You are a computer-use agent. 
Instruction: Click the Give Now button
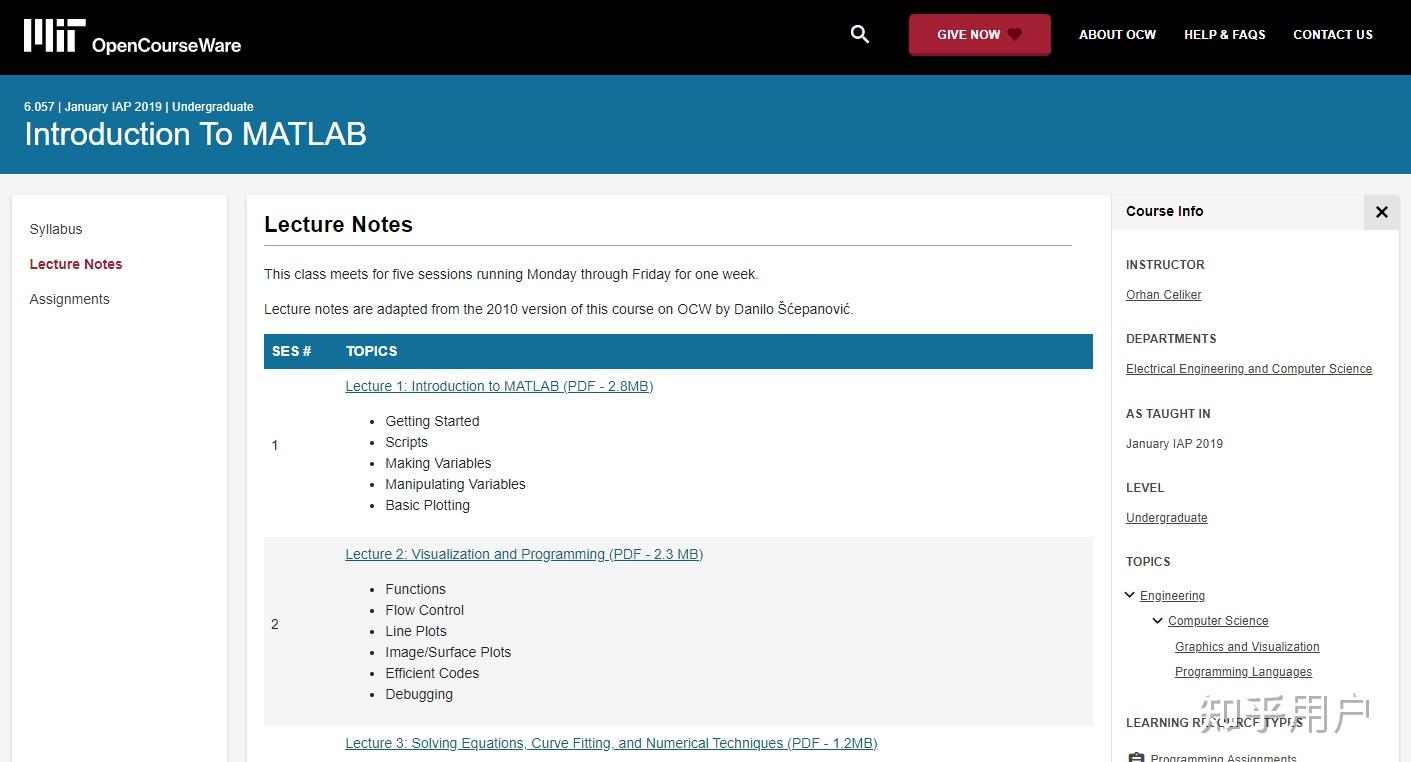pyautogui.click(x=979, y=35)
